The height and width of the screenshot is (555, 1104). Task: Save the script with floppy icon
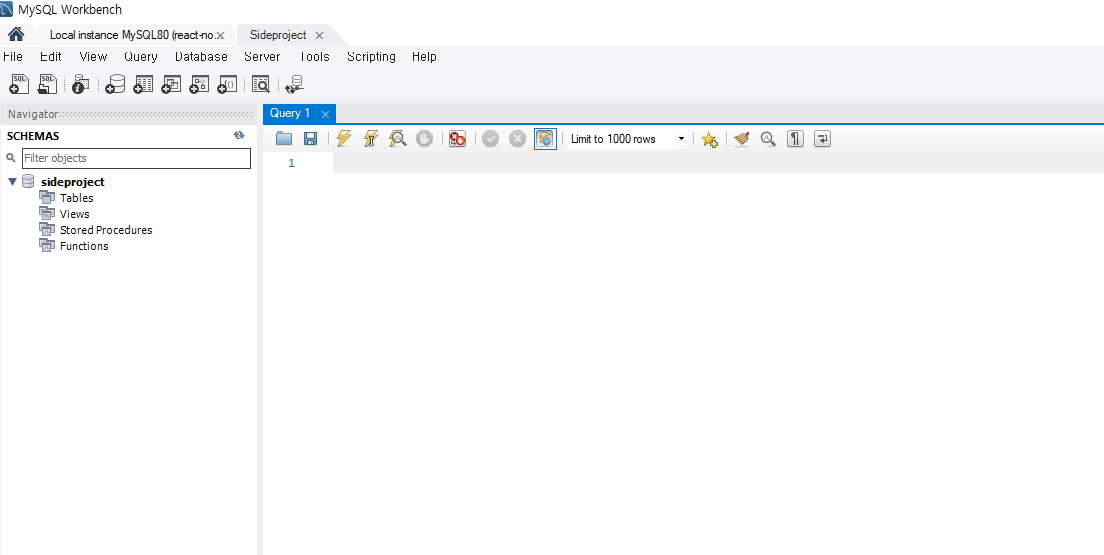pos(310,139)
